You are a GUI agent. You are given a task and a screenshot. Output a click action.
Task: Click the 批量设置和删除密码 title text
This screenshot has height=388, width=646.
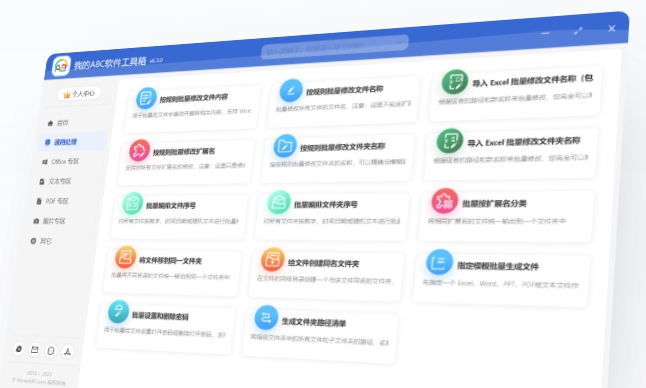click(x=160, y=316)
